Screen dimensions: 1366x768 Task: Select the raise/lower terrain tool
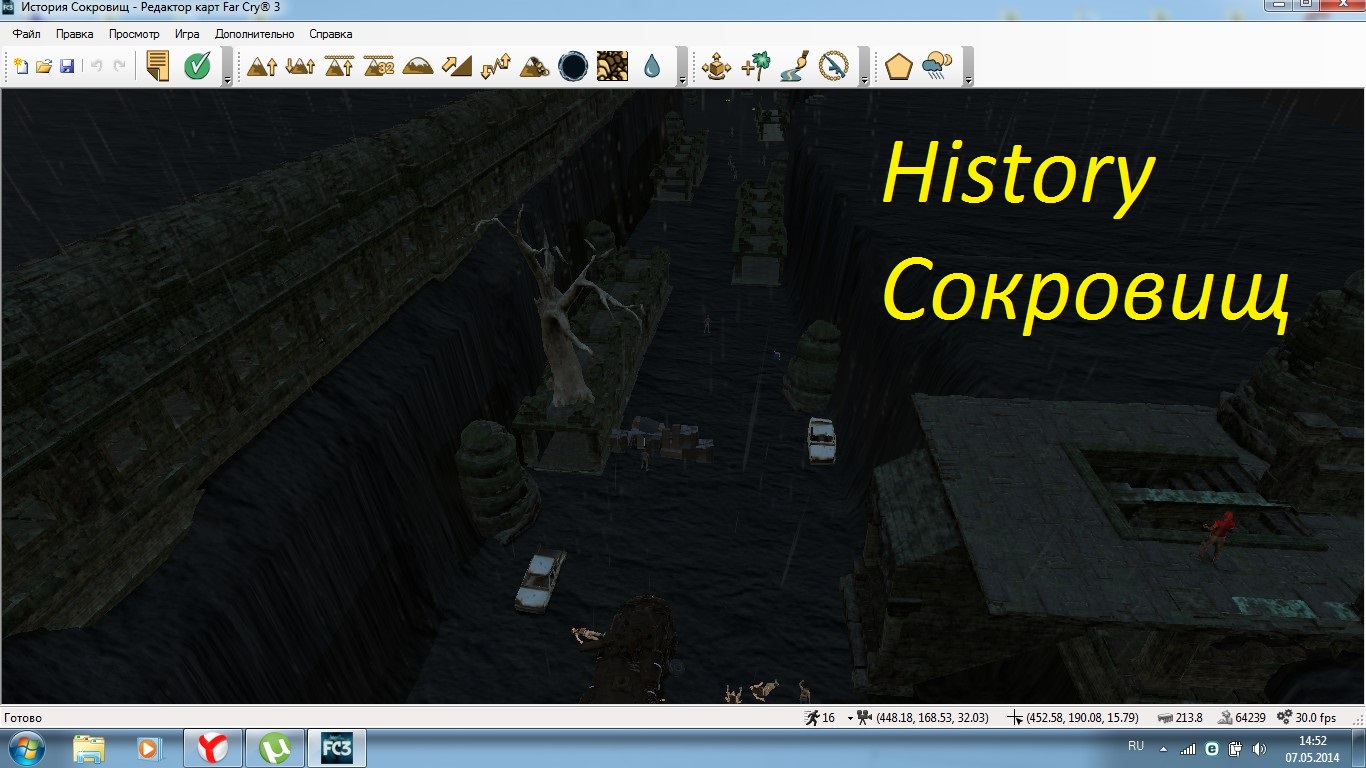(300, 66)
